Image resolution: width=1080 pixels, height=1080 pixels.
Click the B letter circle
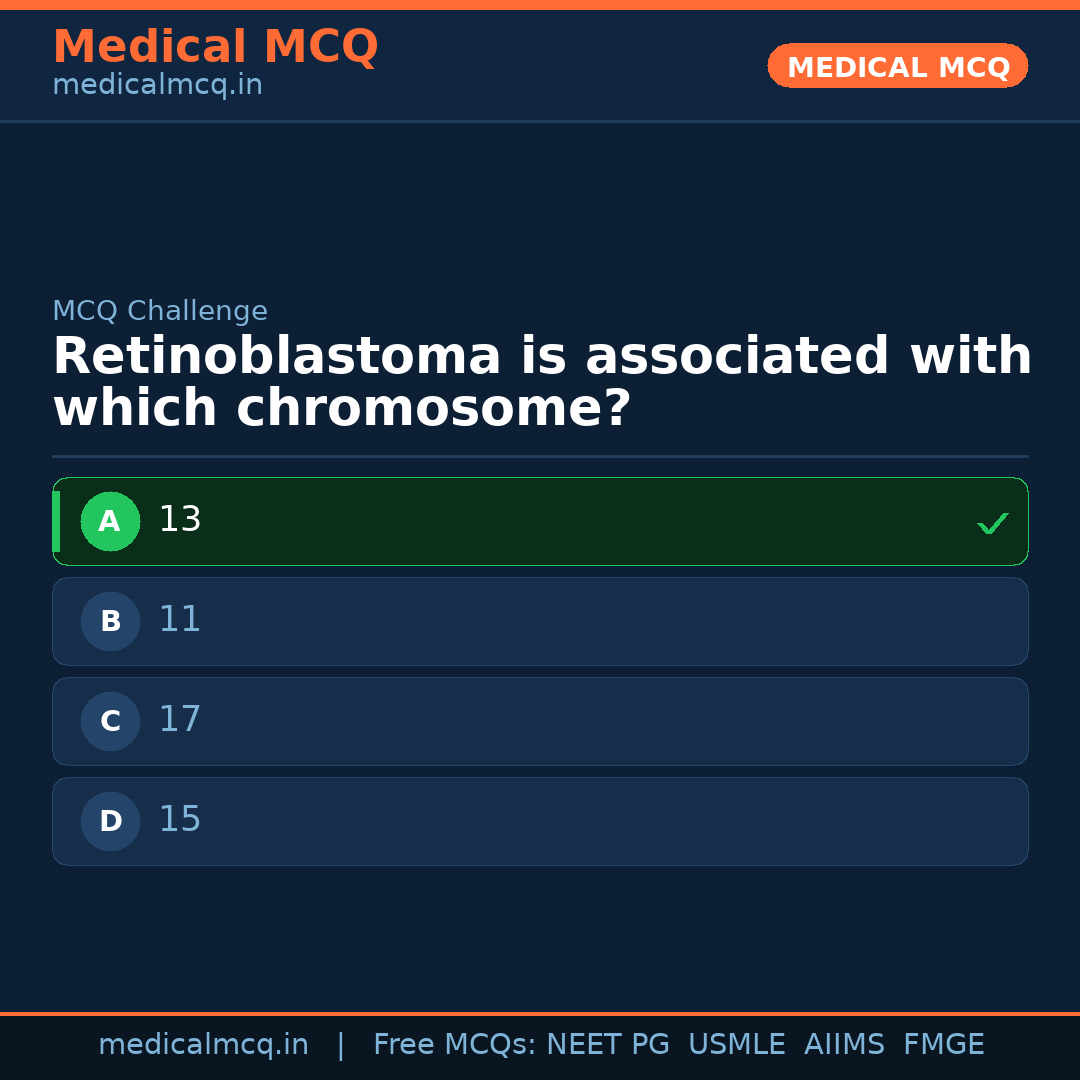tap(110, 621)
